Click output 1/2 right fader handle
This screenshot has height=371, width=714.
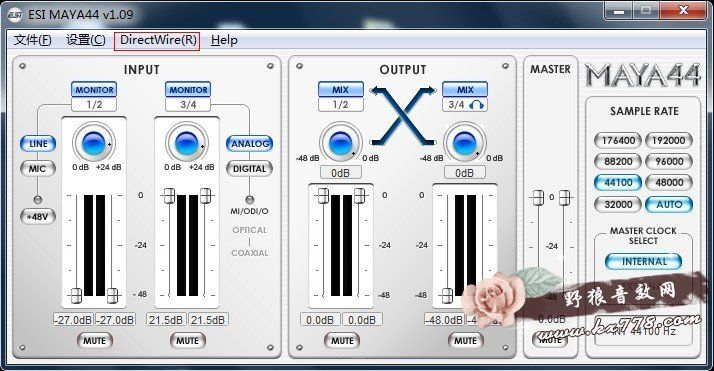tap(359, 196)
